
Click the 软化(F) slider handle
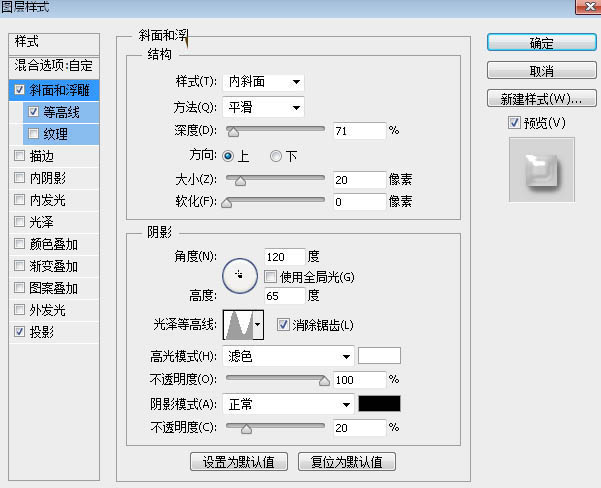[227, 202]
